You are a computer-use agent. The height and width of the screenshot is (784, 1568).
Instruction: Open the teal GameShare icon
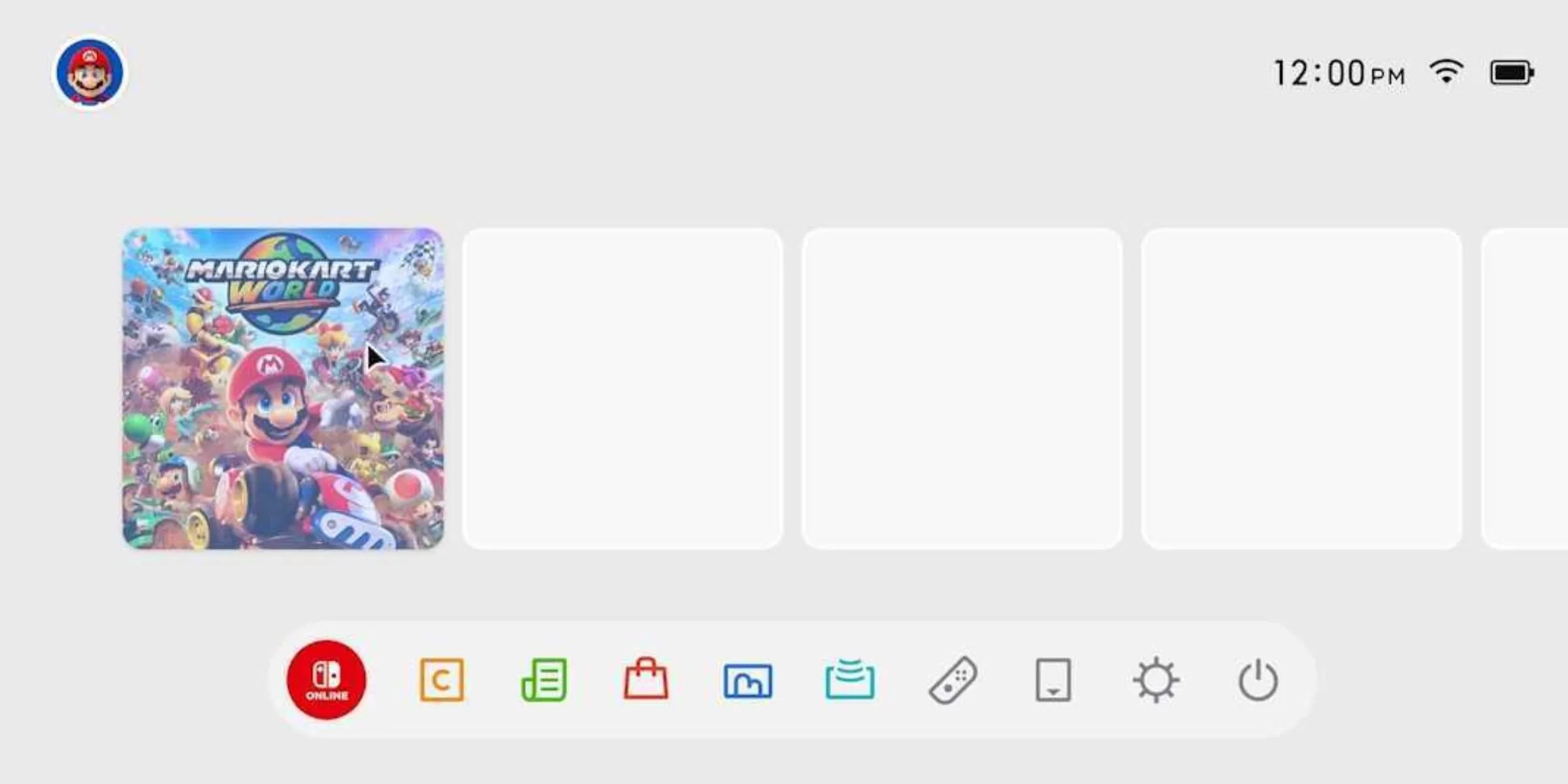[849, 679]
